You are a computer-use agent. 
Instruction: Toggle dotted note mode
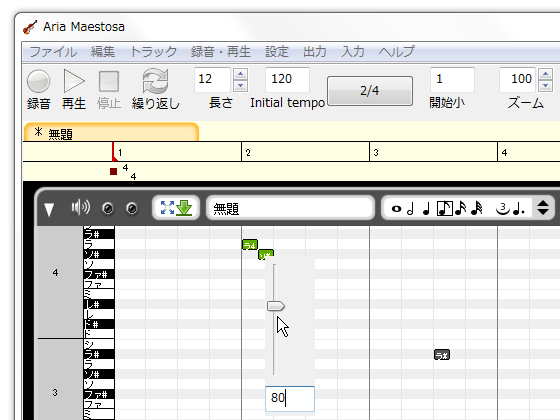point(519,208)
